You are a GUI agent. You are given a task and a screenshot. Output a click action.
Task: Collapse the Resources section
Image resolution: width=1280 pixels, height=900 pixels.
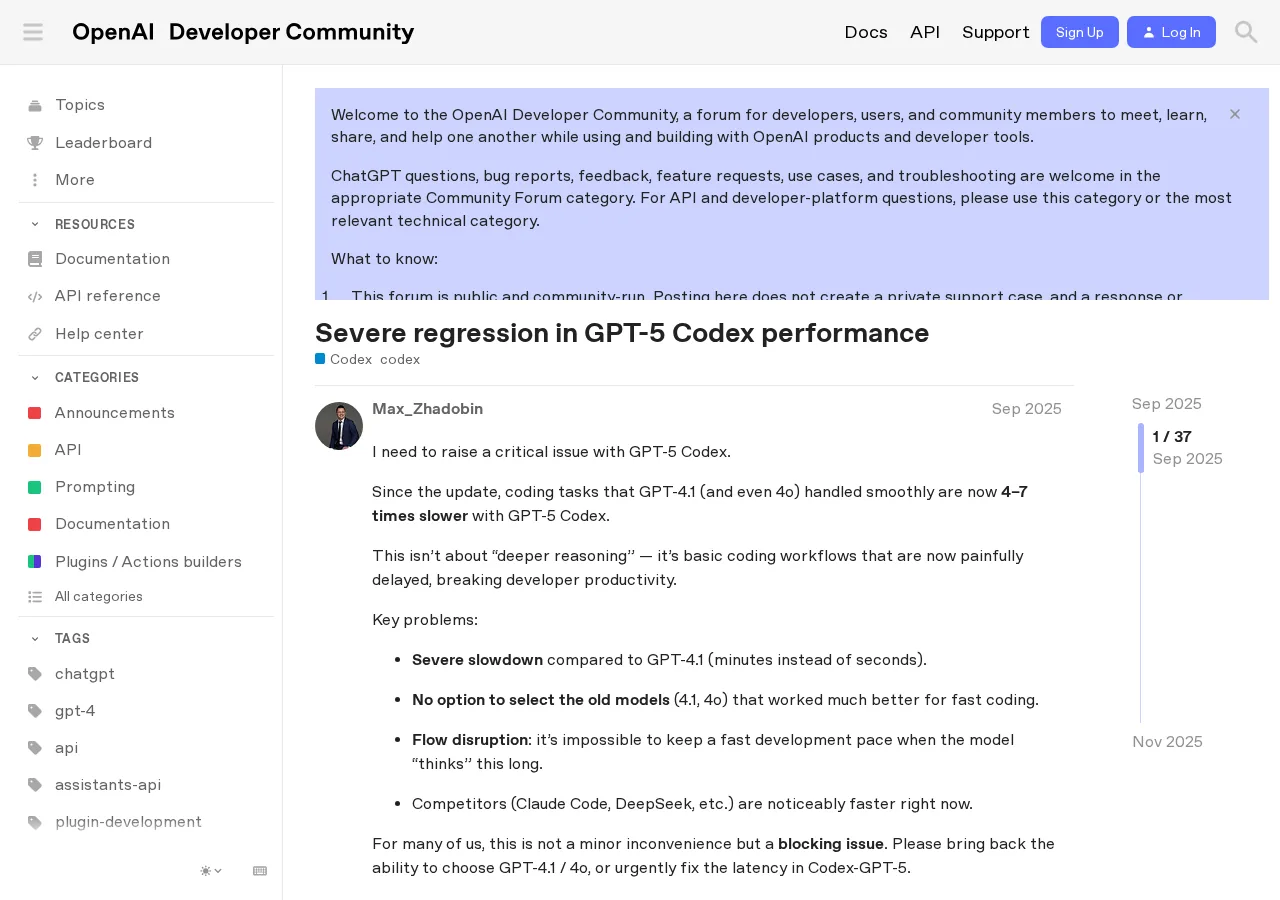(x=35, y=224)
